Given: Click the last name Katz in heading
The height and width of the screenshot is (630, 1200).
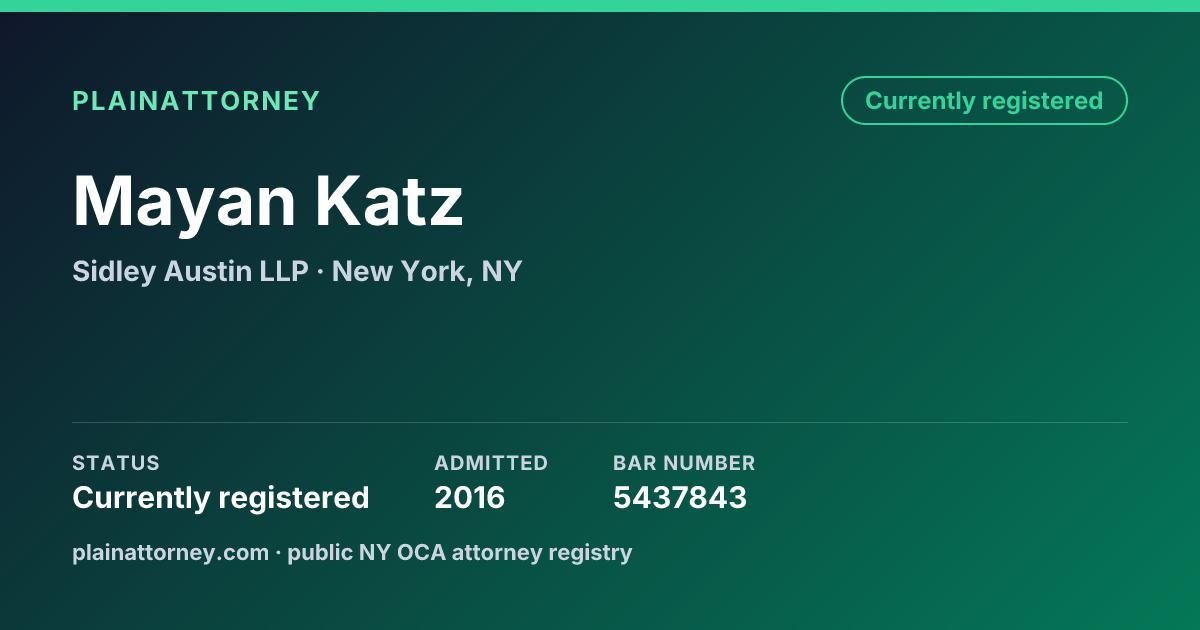Looking at the screenshot, I should (390, 201).
